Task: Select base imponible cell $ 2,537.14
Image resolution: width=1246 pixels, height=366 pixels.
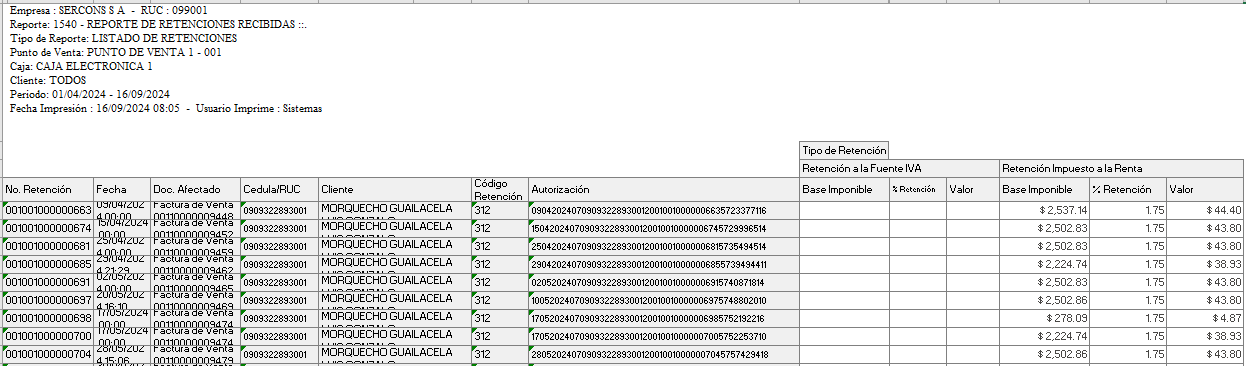Action: pyautogui.click(x=1044, y=210)
